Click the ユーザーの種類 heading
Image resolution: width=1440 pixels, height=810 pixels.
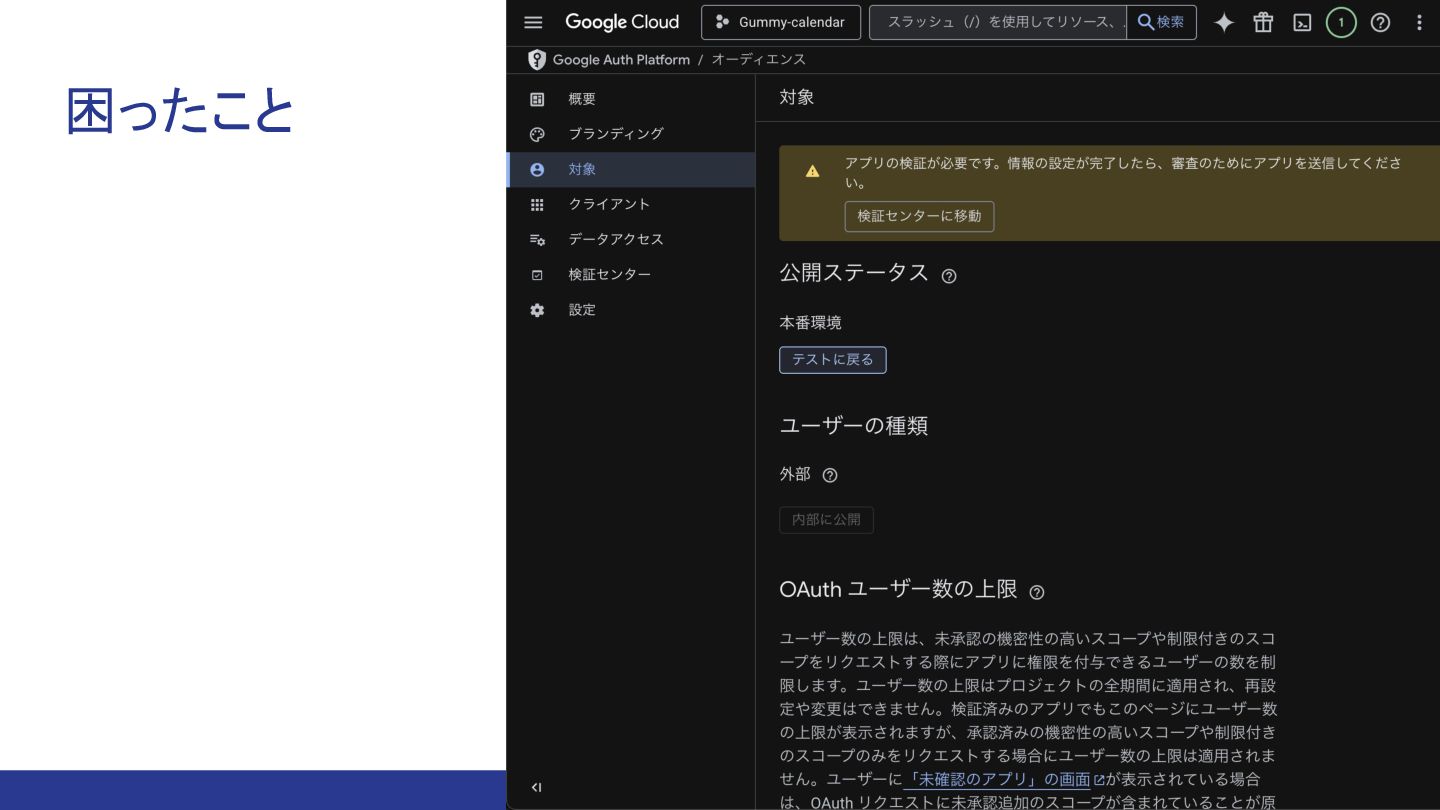coord(854,426)
